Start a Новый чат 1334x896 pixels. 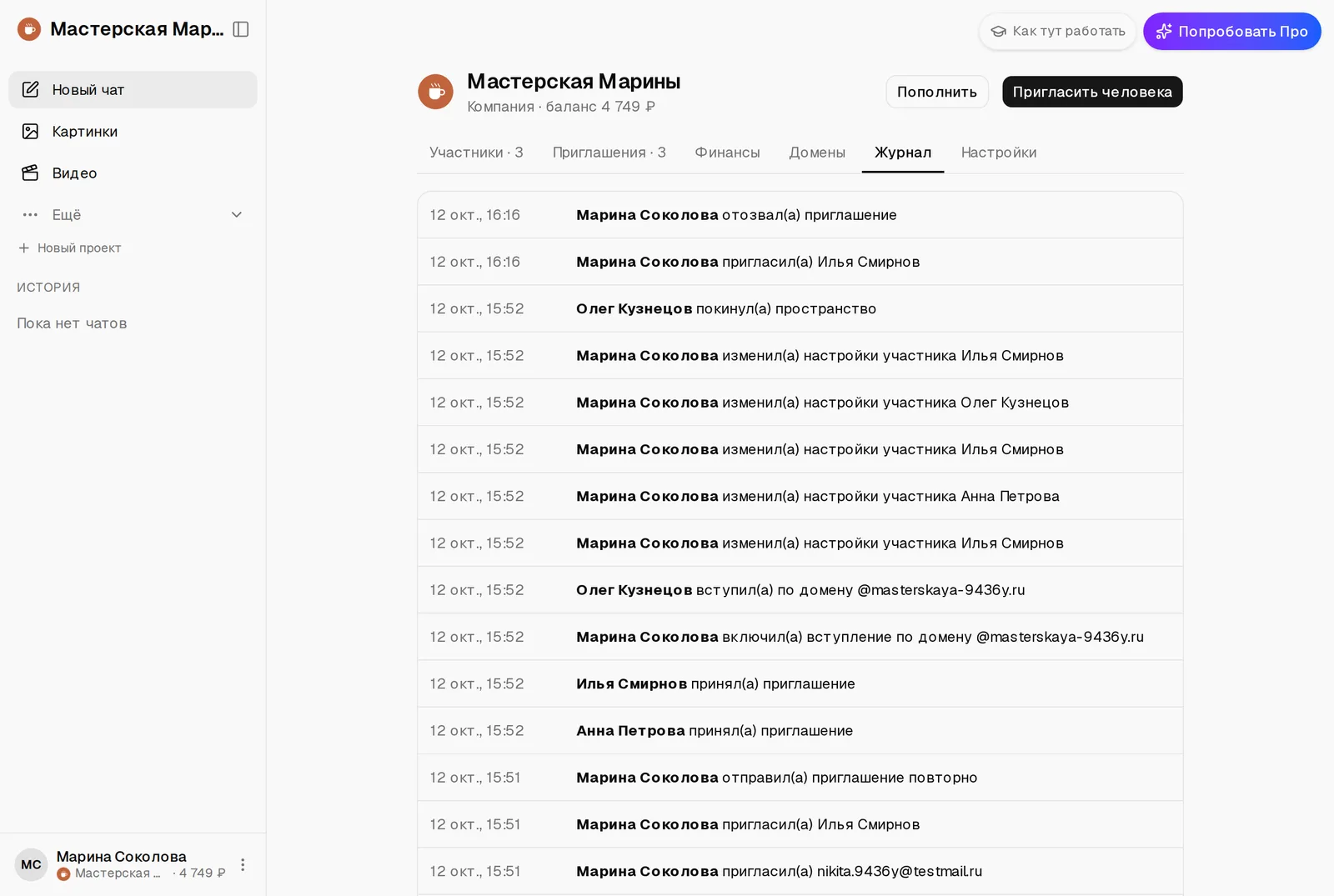(133, 89)
